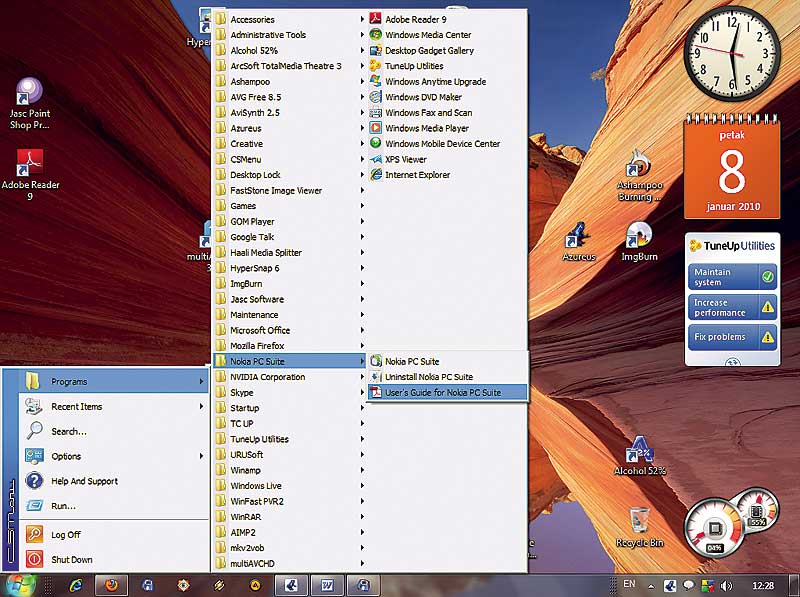Screen dimensions: 800x597
Task: Expand the NVIDIA Corporation folder
Action: coord(290,377)
